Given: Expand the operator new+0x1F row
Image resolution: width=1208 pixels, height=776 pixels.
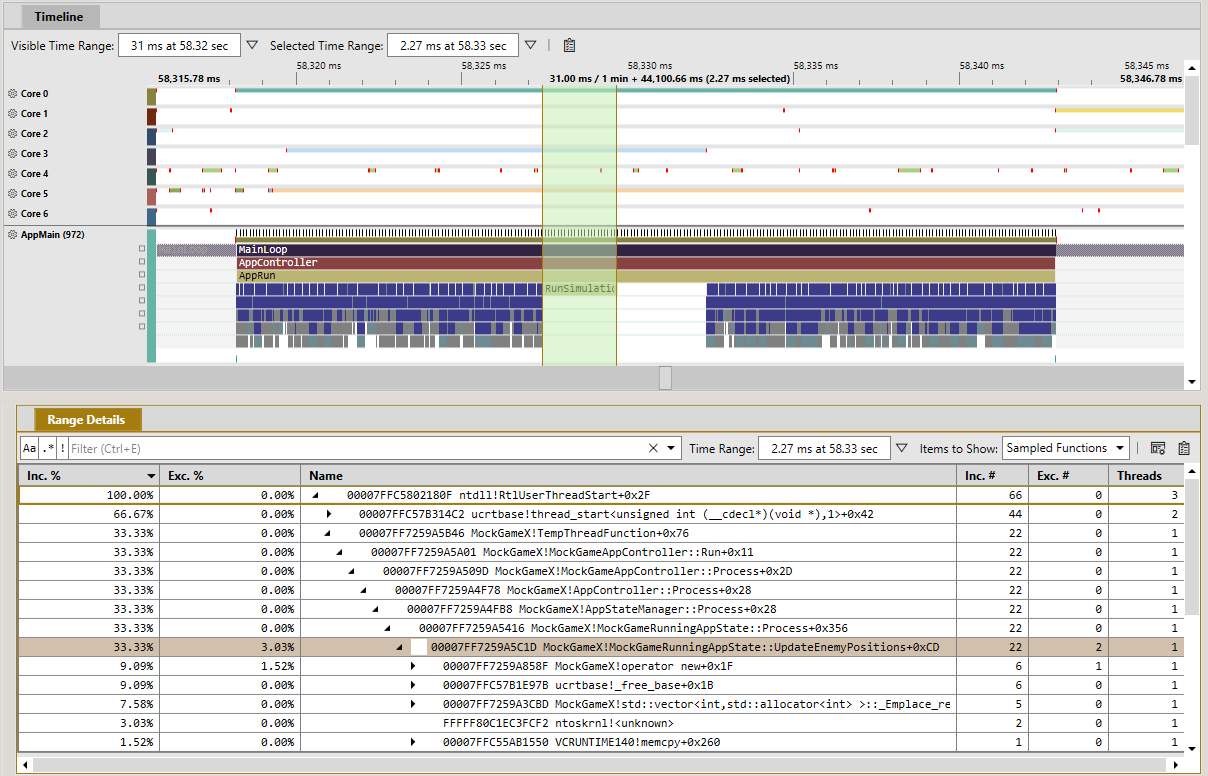Looking at the screenshot, I should (x=413, y=666).
